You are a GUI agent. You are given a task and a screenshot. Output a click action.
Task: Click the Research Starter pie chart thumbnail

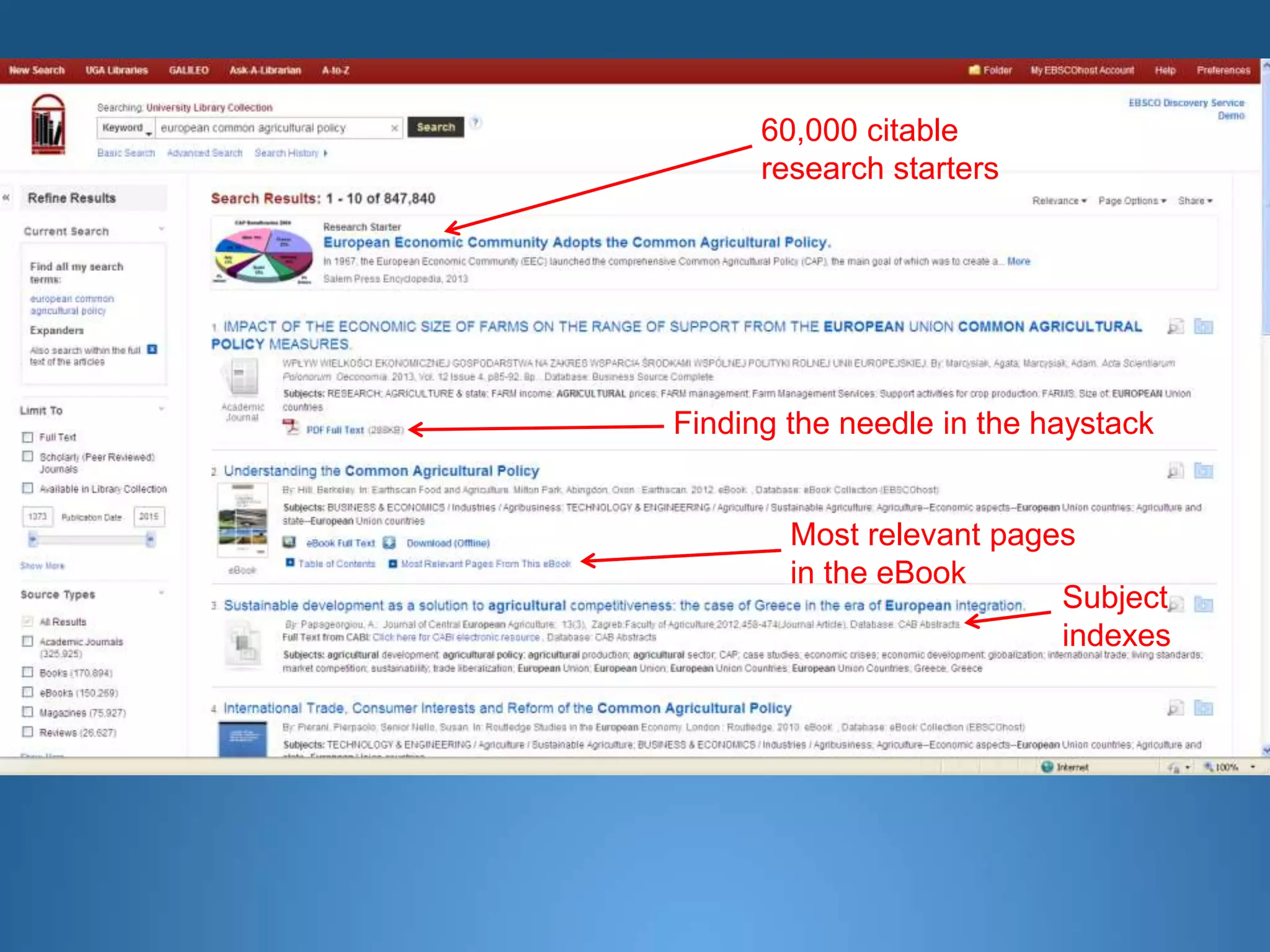click(x=264, y=252)
